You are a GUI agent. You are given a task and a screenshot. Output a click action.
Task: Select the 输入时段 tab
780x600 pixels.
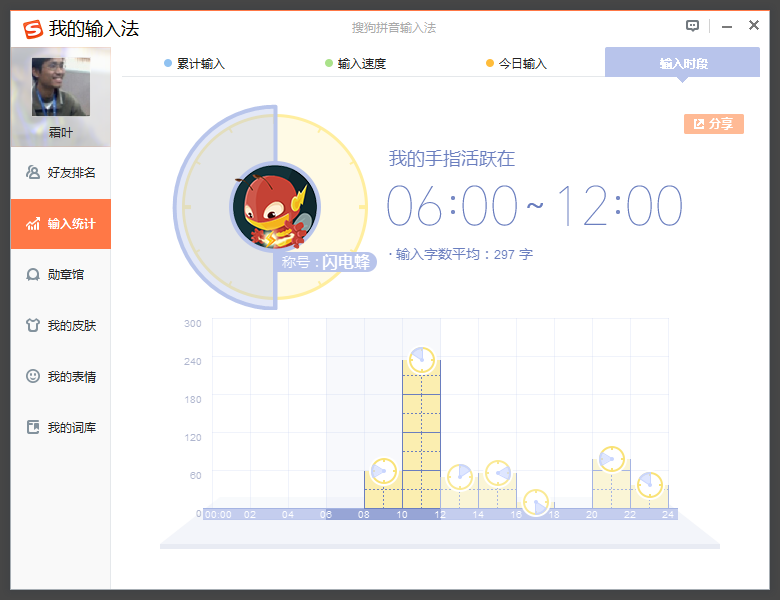point(682,62)
